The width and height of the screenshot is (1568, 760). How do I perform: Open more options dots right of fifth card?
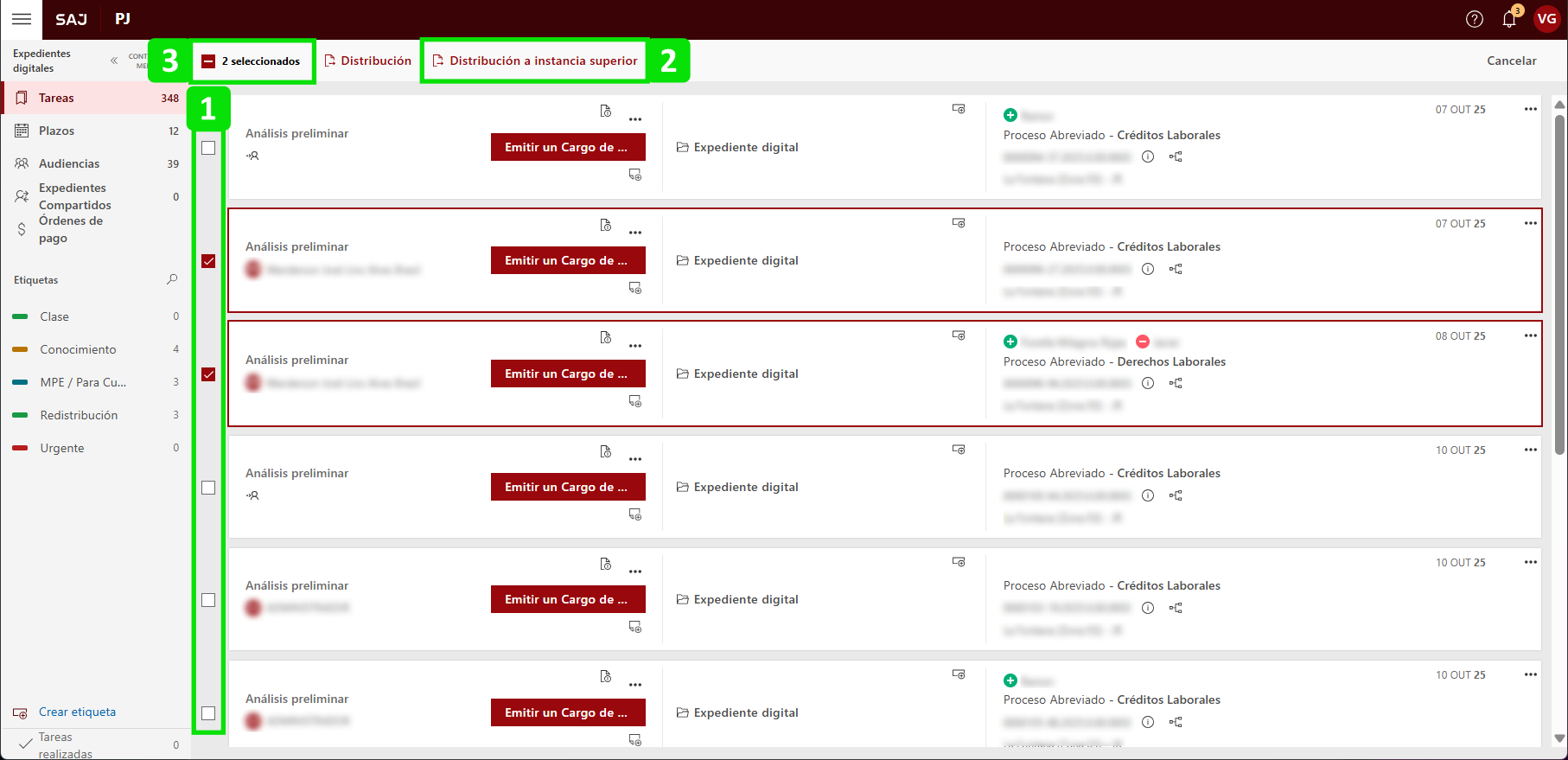(1531, 562)
